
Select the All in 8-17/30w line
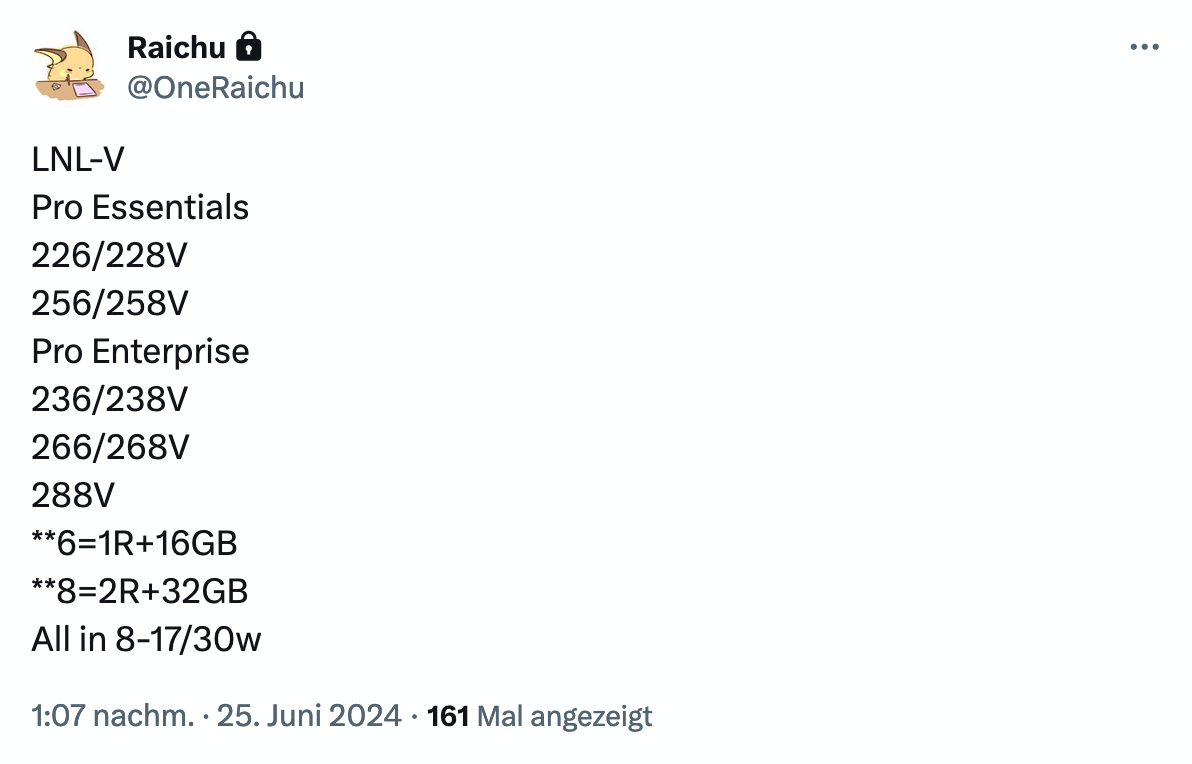[147, 639]
